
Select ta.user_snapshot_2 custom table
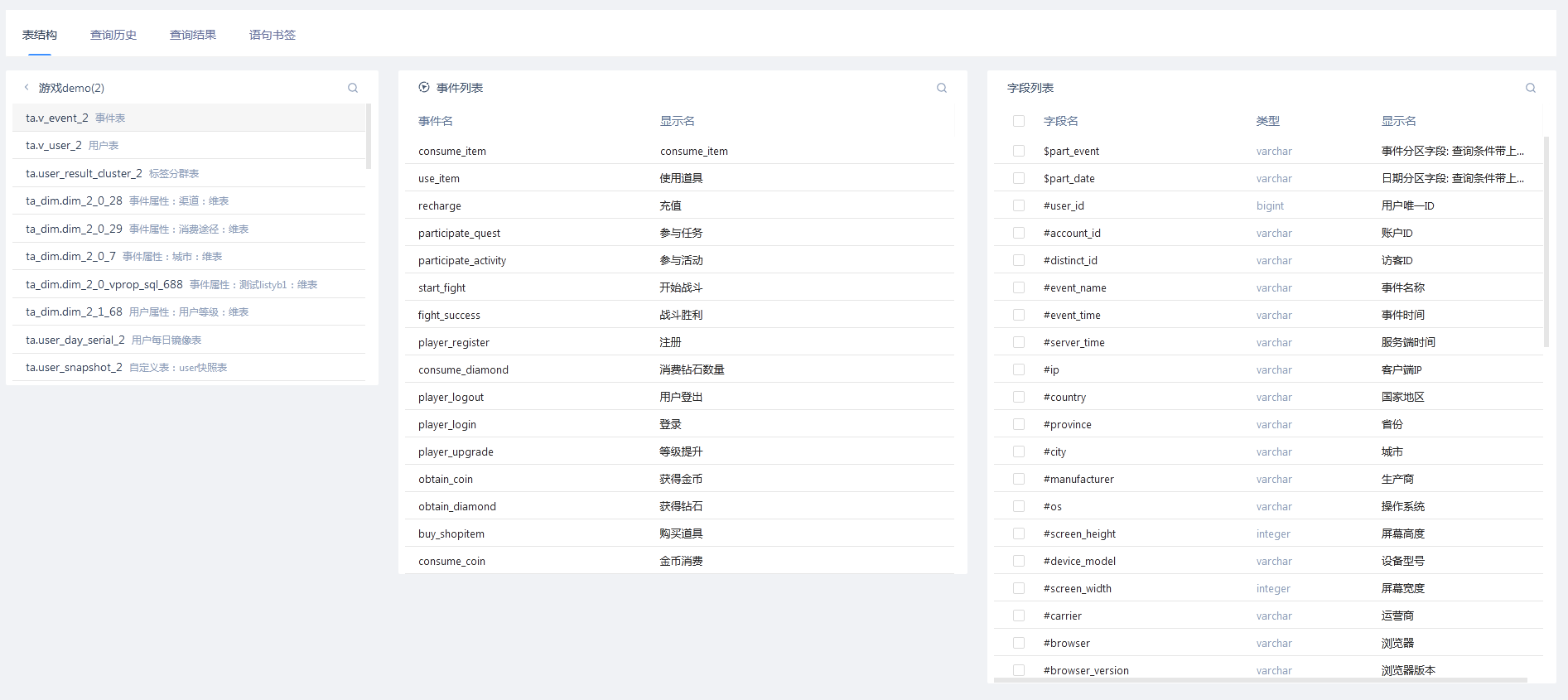[126, 368]
